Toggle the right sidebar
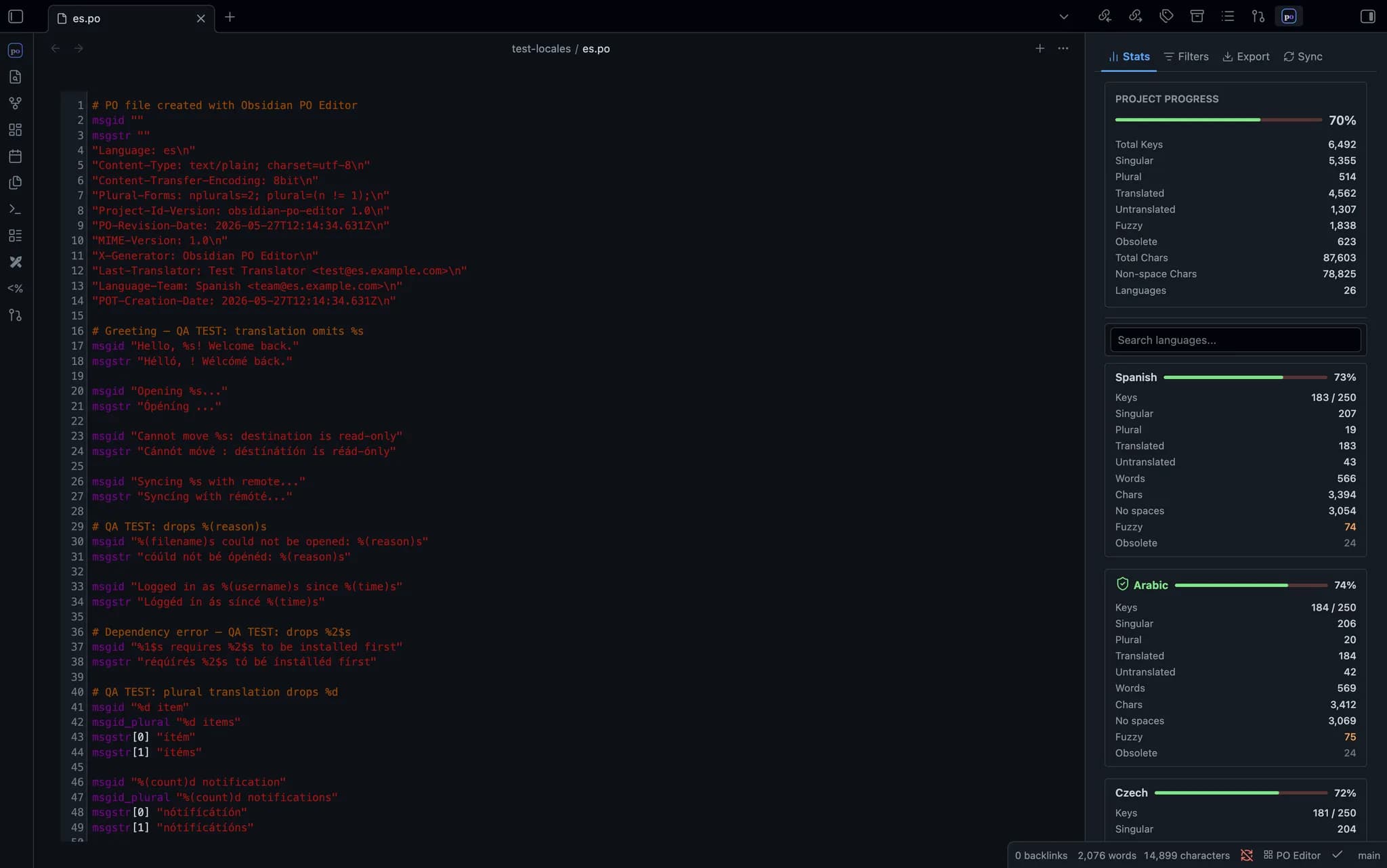The width and height of the screenshot is (1387, 868). tap(1367, 16)
